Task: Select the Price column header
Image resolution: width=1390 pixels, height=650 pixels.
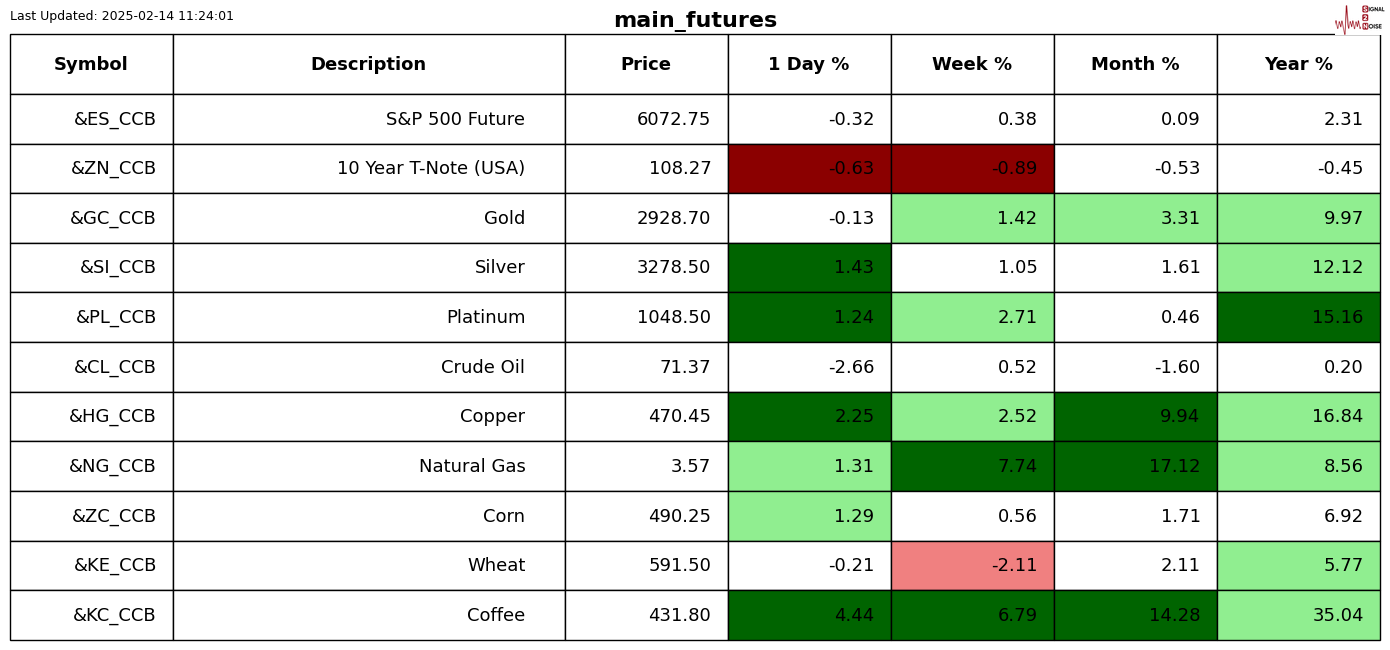Action: [x=646, y=65]
